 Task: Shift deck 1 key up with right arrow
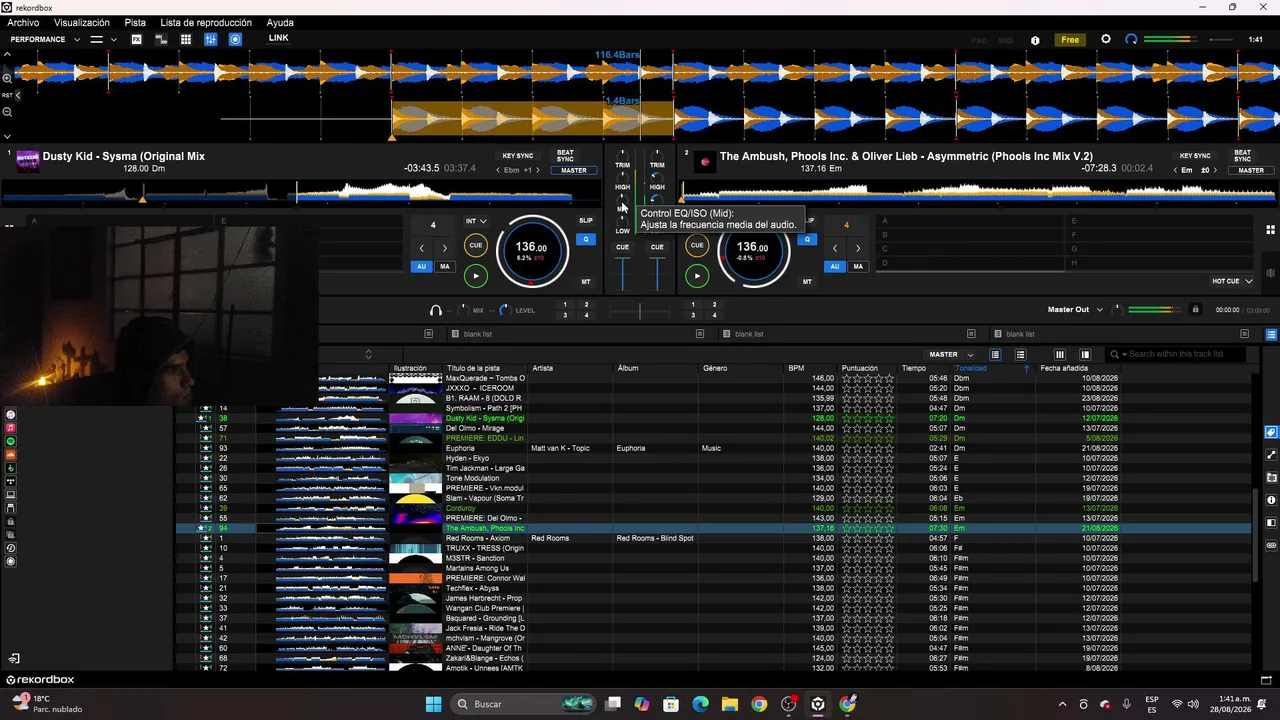point(537,170)
